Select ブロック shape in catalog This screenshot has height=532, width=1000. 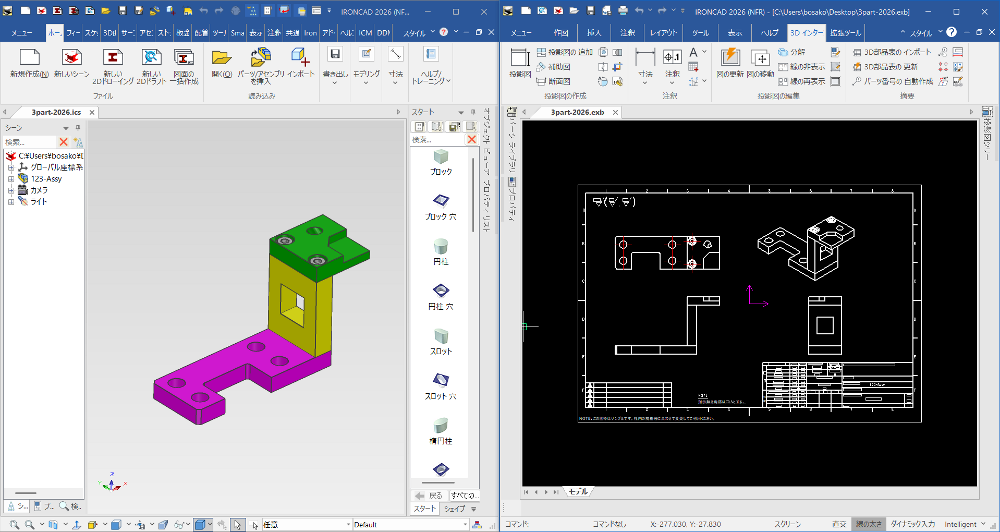click(441, 163)
